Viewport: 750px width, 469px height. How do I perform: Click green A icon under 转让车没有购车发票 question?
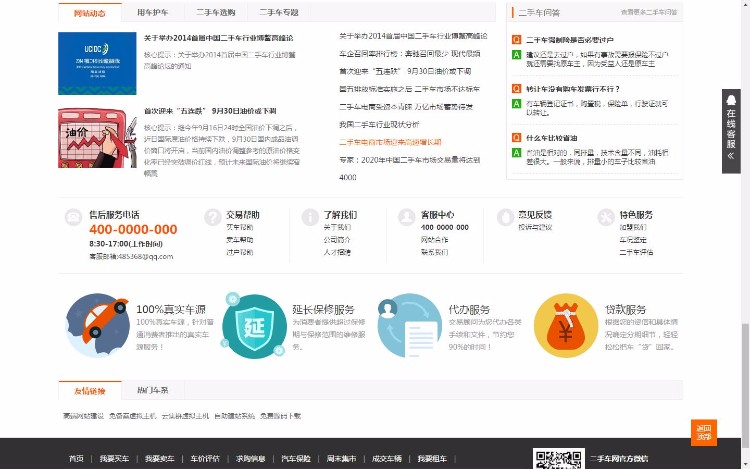(516, 103)
